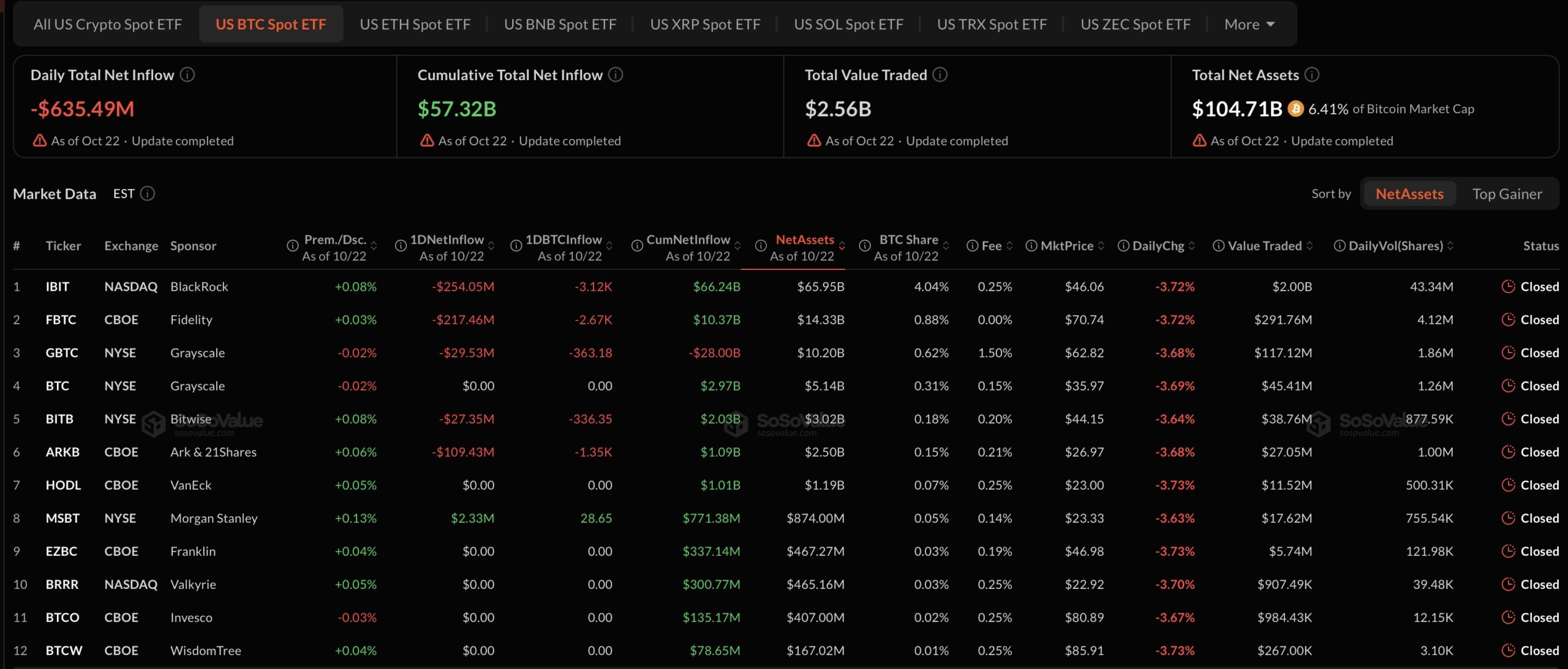Select the $65.95B net assets cell for IBIT
Image resolution: width=1568 pixels, height=669 pixels.
pyautogui.click(x=820, y=286)
